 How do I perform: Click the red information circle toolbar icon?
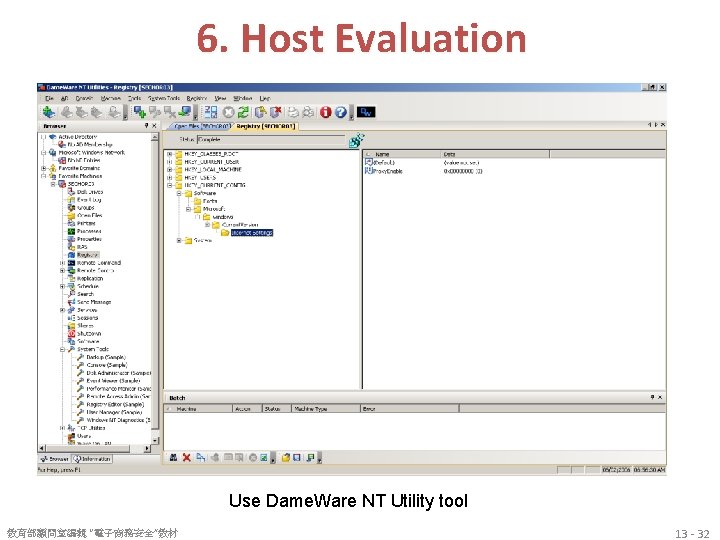point(326,112)
